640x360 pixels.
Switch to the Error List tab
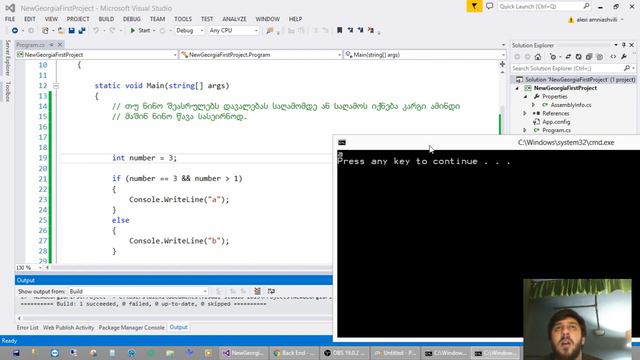27,327
